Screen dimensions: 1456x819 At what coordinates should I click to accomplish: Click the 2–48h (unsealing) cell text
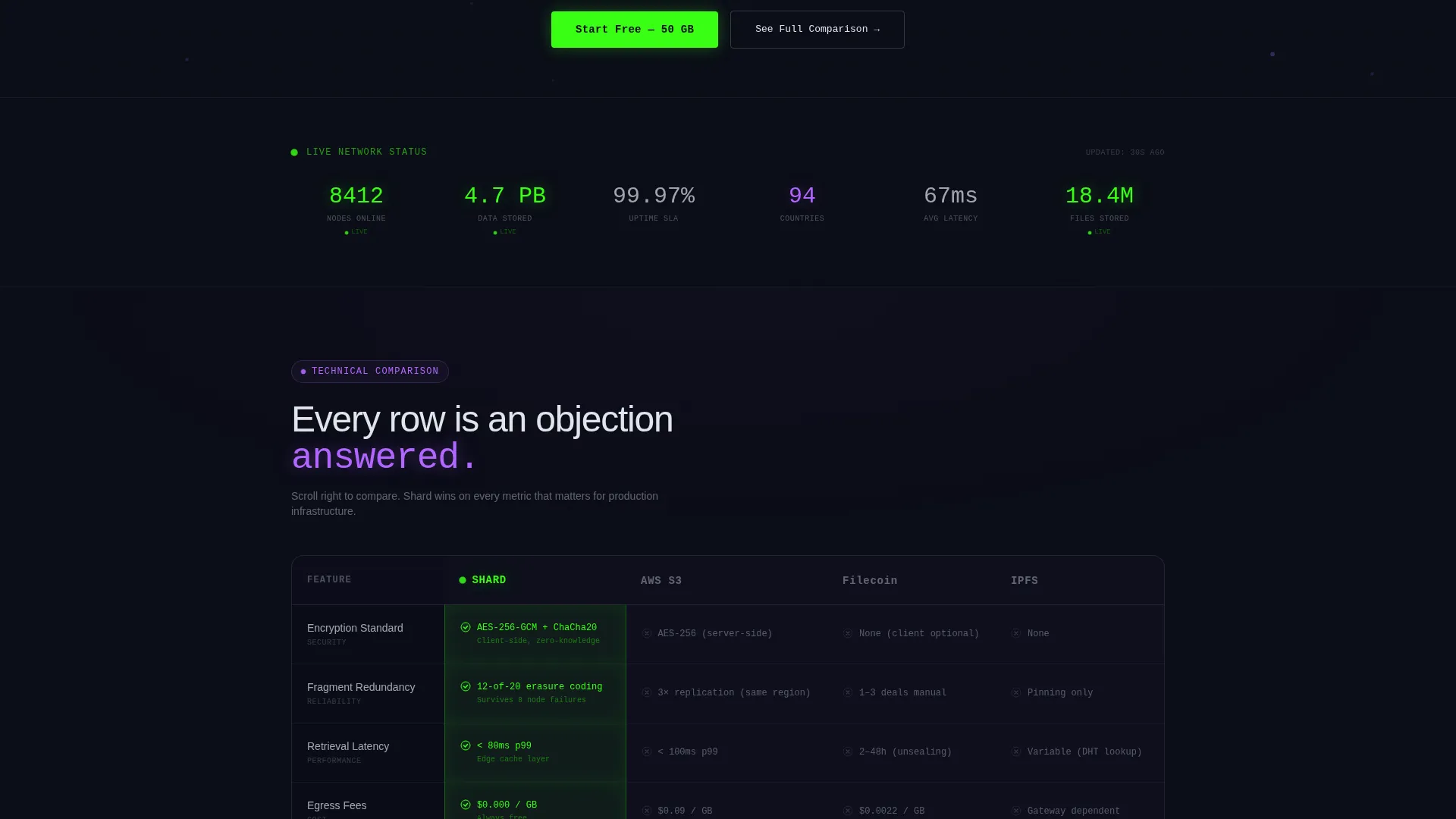(905, 752)
